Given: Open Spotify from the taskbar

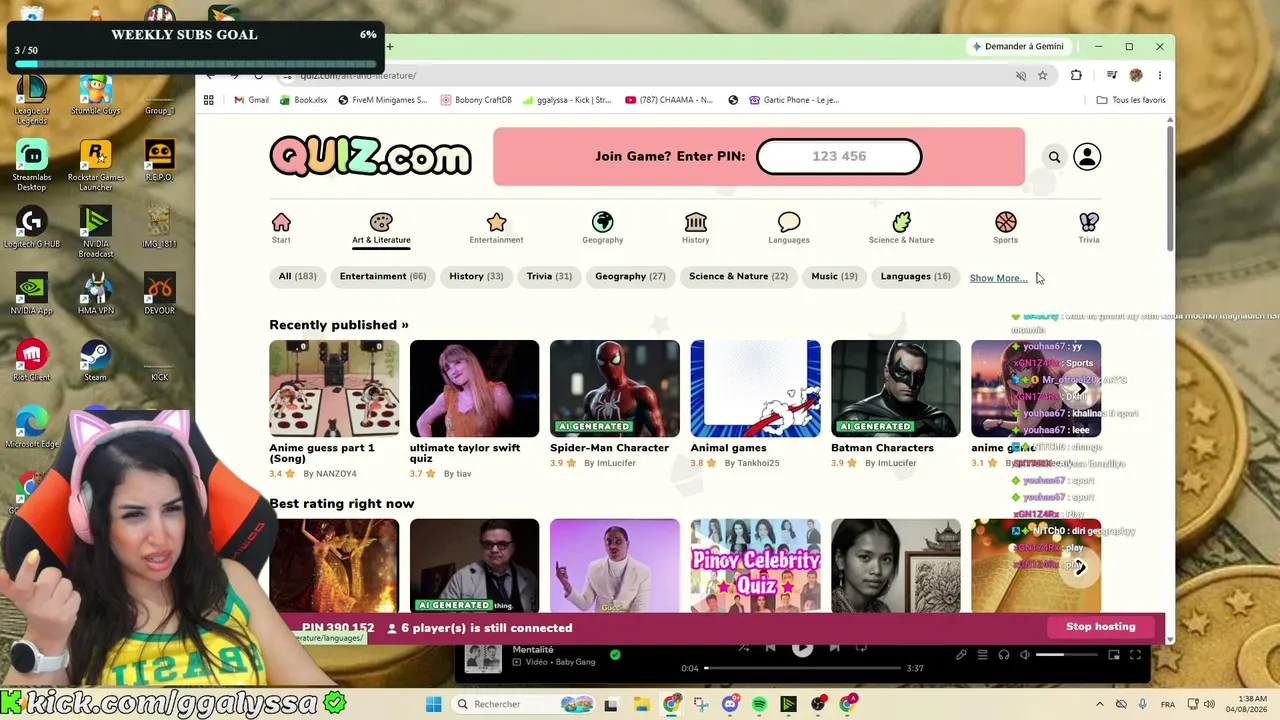Looking at the screenshot, I should (x=759, y=704).
